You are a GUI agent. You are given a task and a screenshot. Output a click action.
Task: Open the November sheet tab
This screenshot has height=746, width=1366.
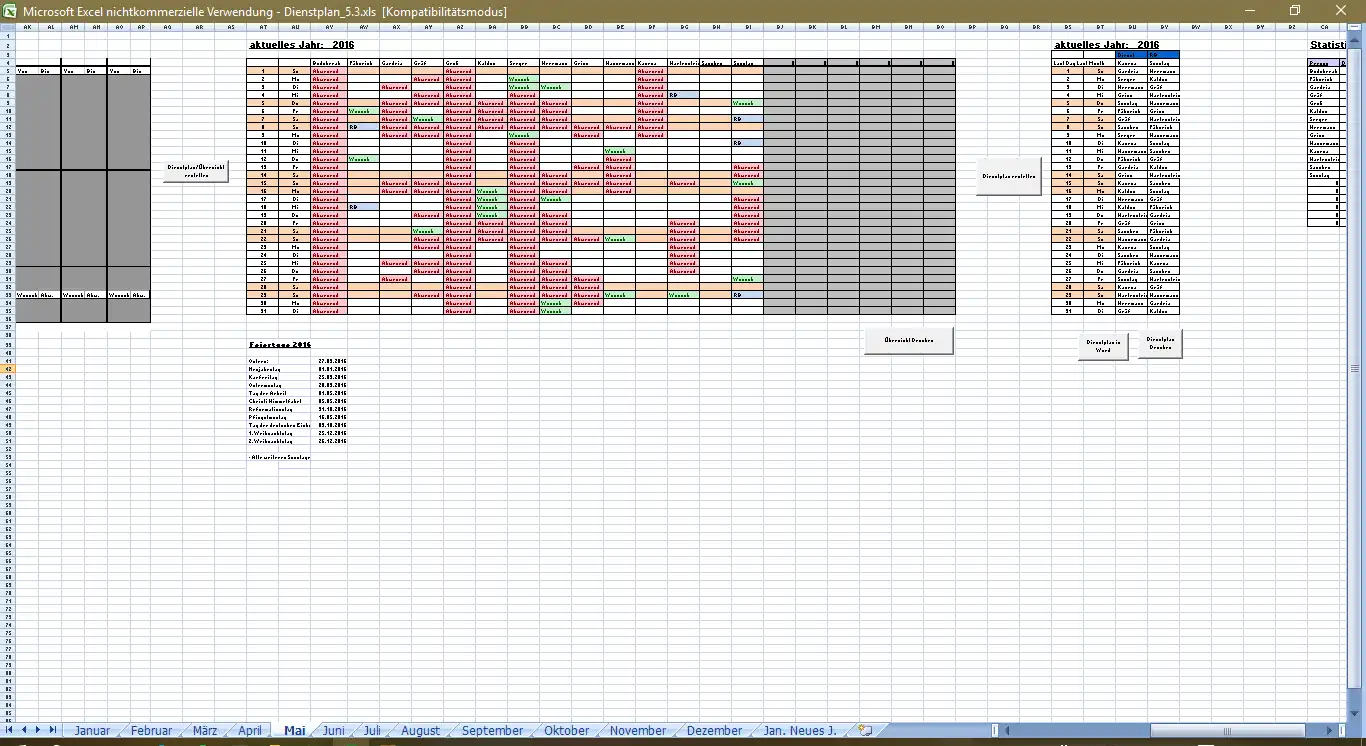point(638,731)
